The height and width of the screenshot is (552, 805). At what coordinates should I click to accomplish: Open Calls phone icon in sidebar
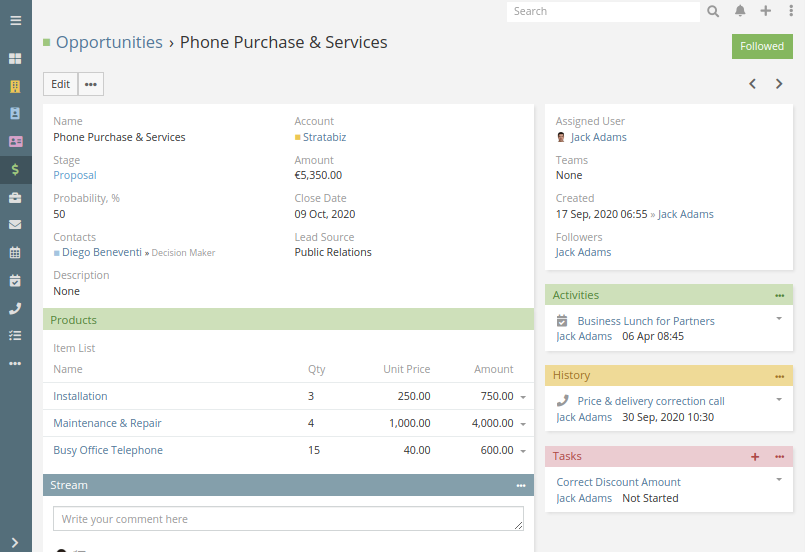pos(15,309)
